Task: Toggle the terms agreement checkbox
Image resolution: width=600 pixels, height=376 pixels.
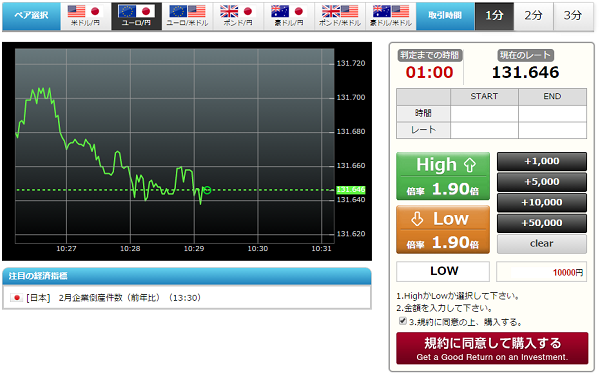Action: click(402, 321)
